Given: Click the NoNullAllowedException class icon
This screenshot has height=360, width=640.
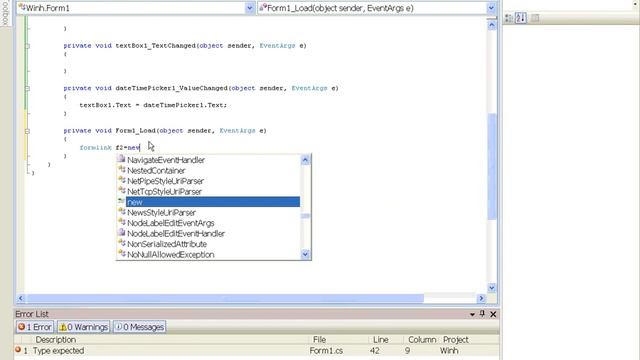Looking at the screenshot, I should click(x=121, y=254).
